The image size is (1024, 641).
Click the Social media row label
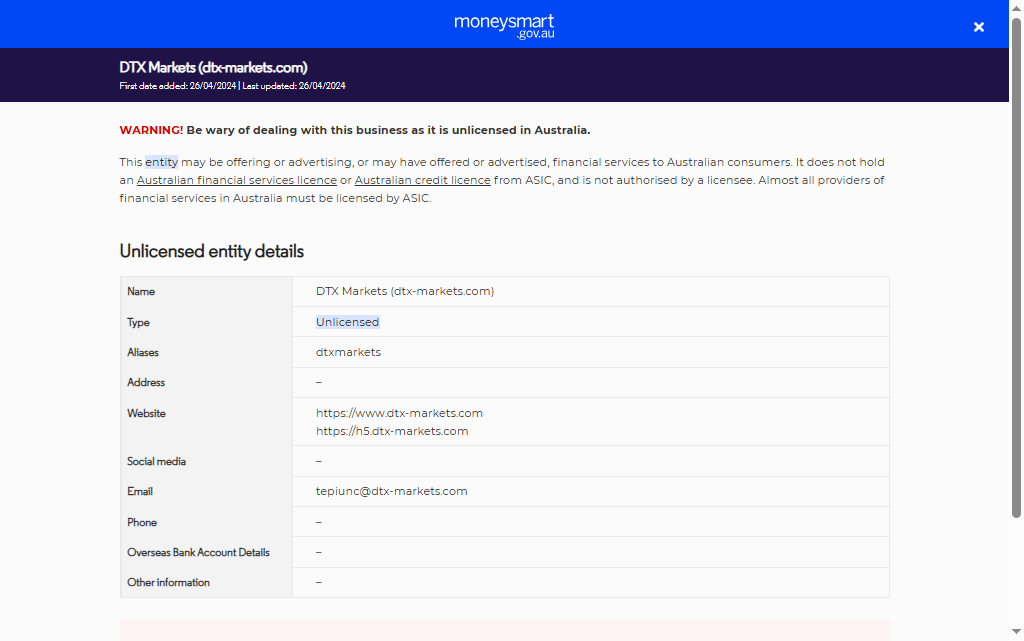tap(156, 461)
